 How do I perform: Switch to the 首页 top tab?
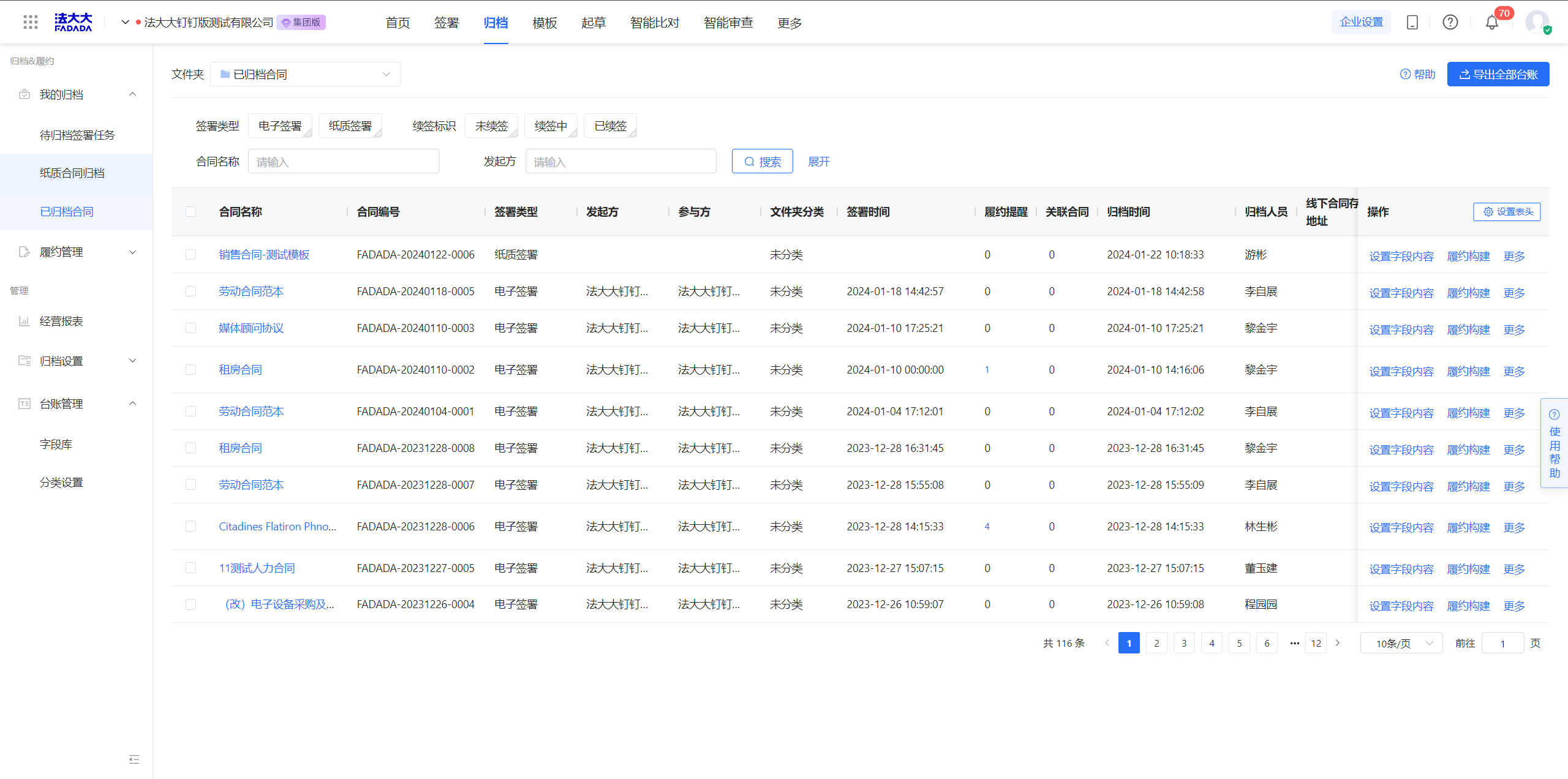pyautogui.click(x=398, y=23)
